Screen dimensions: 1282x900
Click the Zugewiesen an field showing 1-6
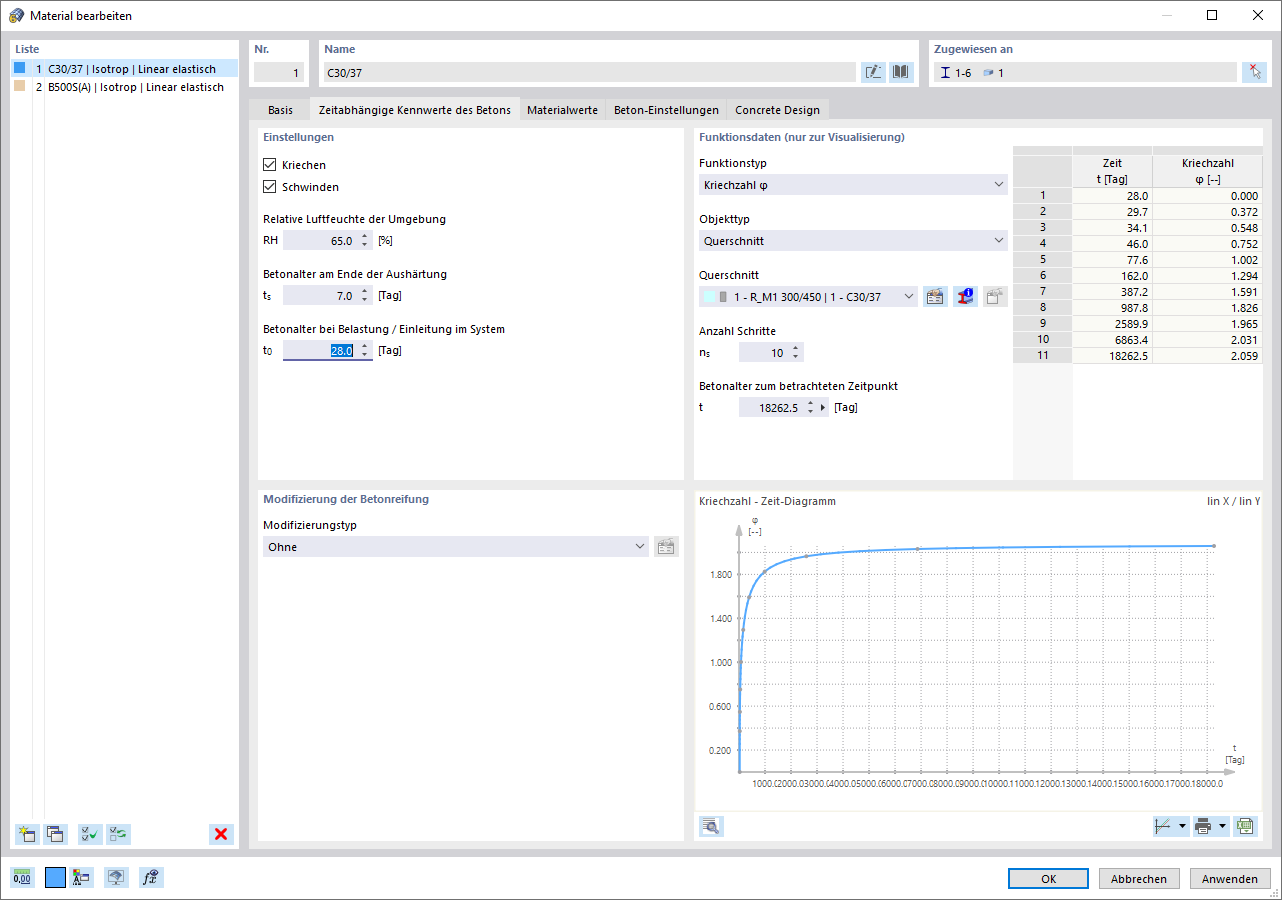(1085, 72)
